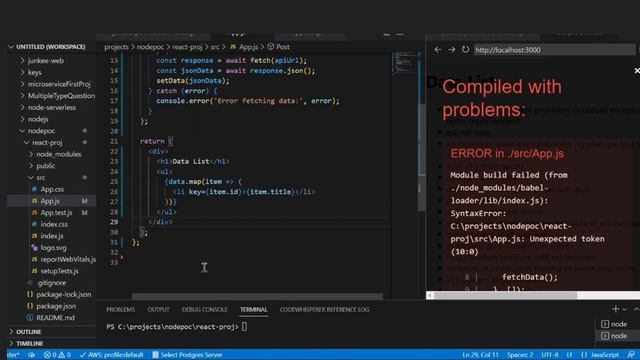Collapse the react-proj folder

47,142
